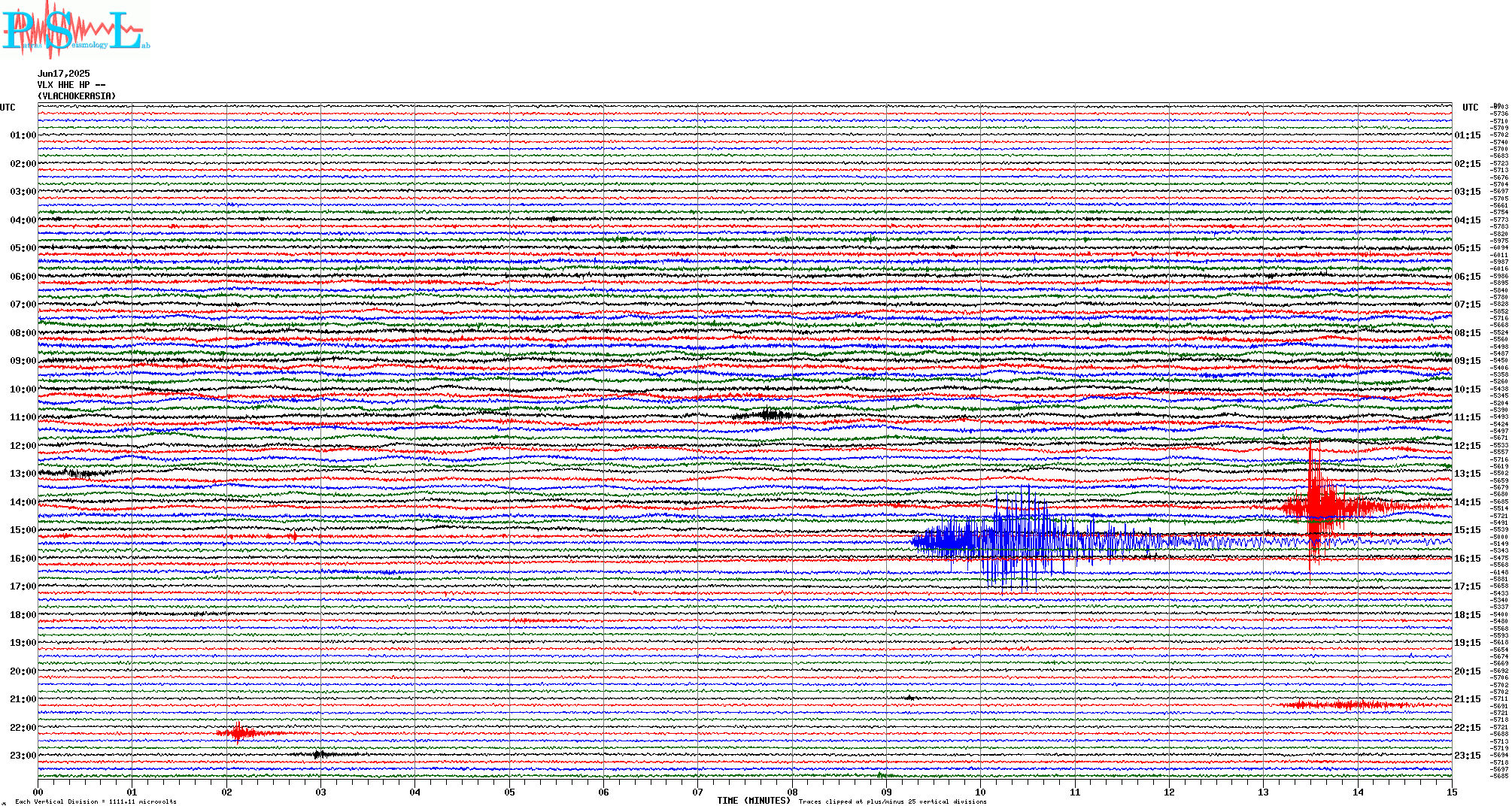Viewport: 1512px width, 812px height.
Task: Click minute tick 04 on bottom axis
Action: 415,792
